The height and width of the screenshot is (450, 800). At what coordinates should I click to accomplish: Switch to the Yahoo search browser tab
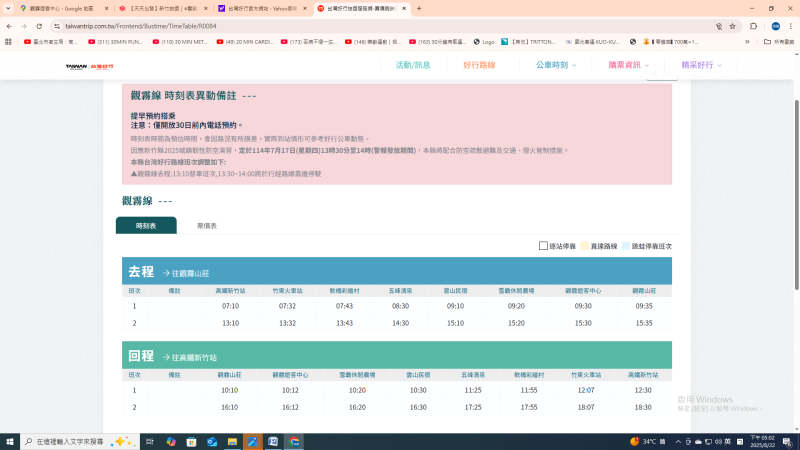260,8
